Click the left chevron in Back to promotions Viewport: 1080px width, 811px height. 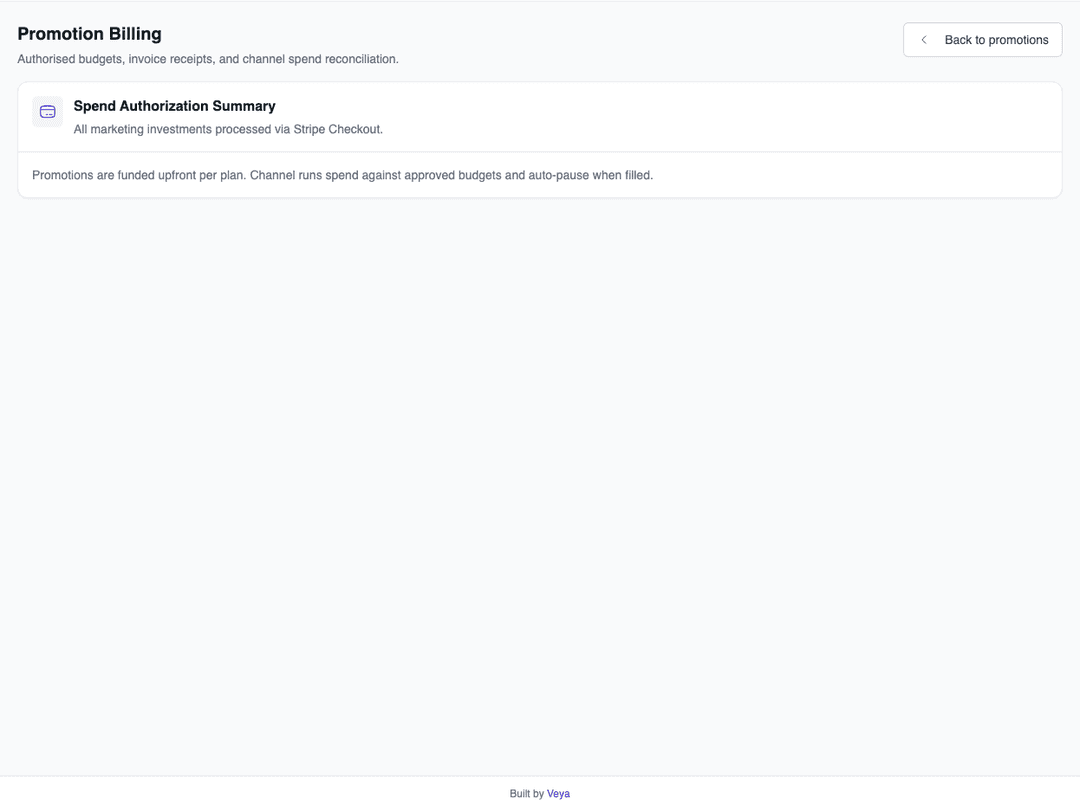(x=924, y=40)
